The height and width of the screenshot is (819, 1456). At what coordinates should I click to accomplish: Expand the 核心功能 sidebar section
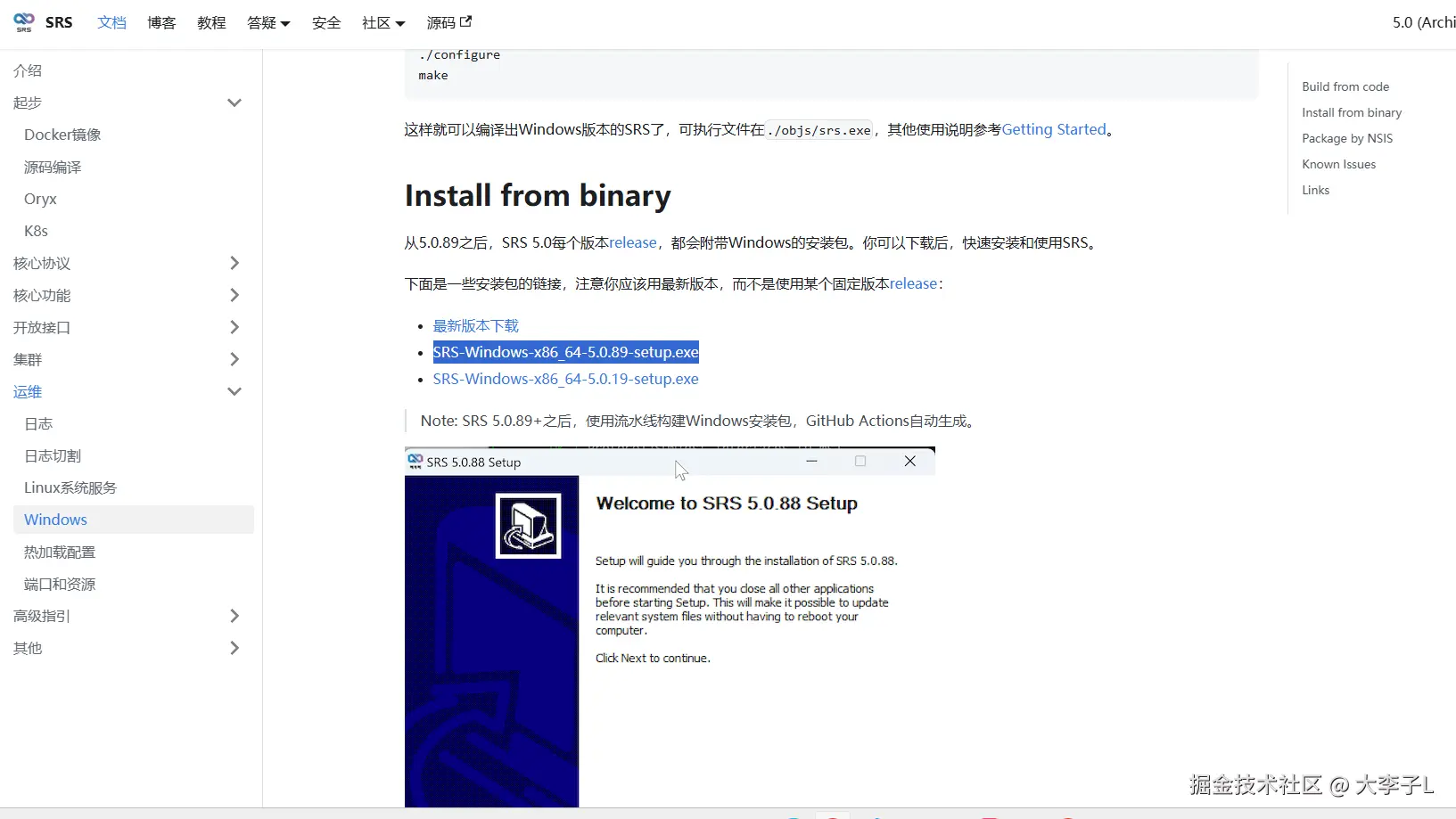pyautogui.click(x=234, y=295)
